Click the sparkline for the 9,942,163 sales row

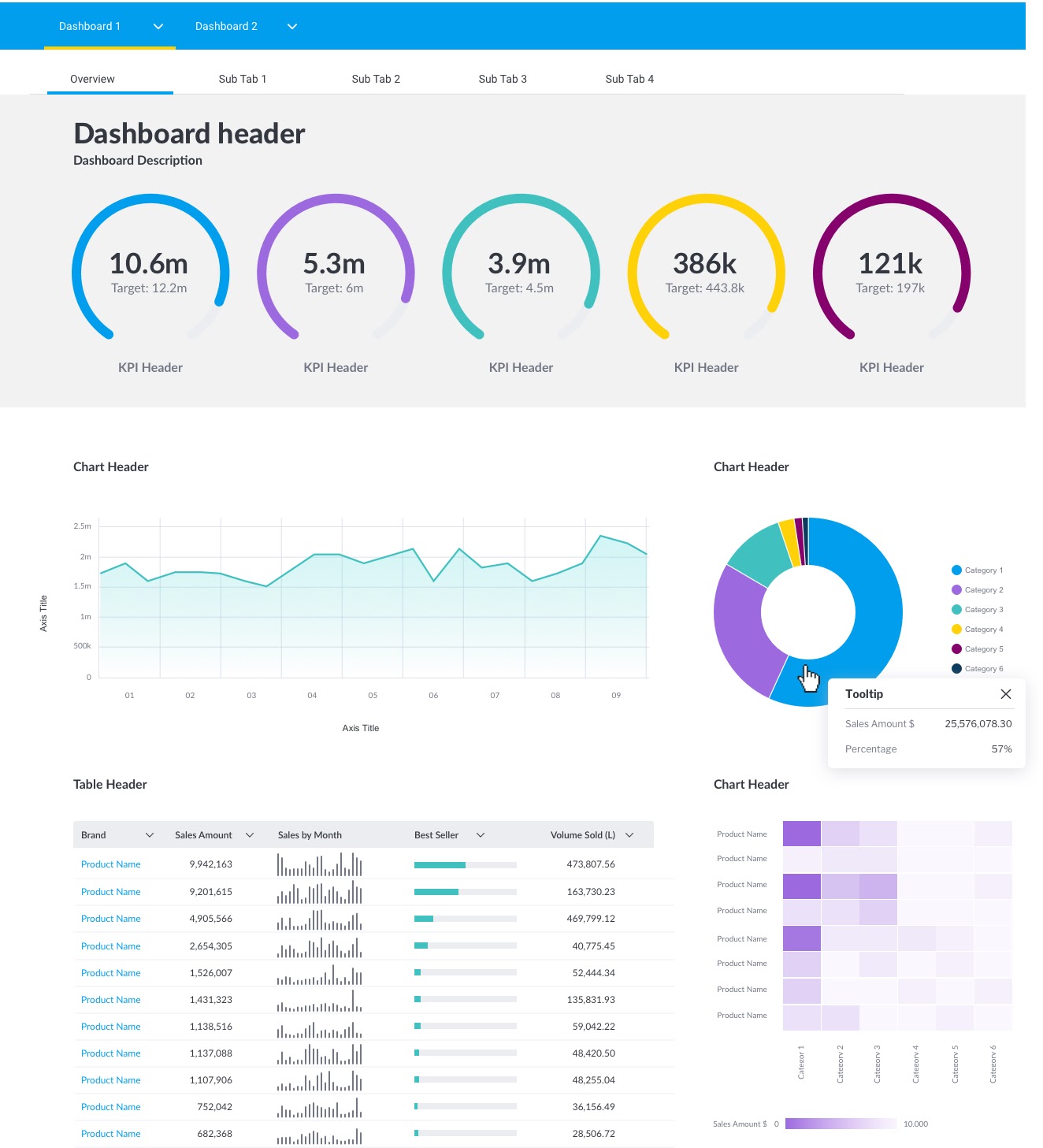click(318, 864)
